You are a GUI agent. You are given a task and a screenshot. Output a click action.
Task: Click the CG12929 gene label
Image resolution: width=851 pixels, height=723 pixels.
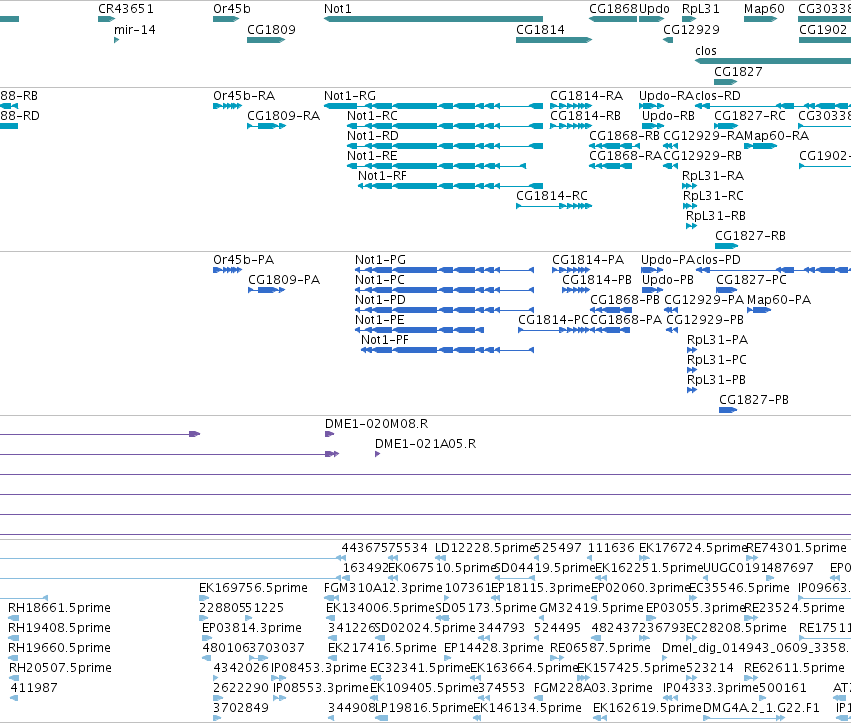tap(691, 30)
